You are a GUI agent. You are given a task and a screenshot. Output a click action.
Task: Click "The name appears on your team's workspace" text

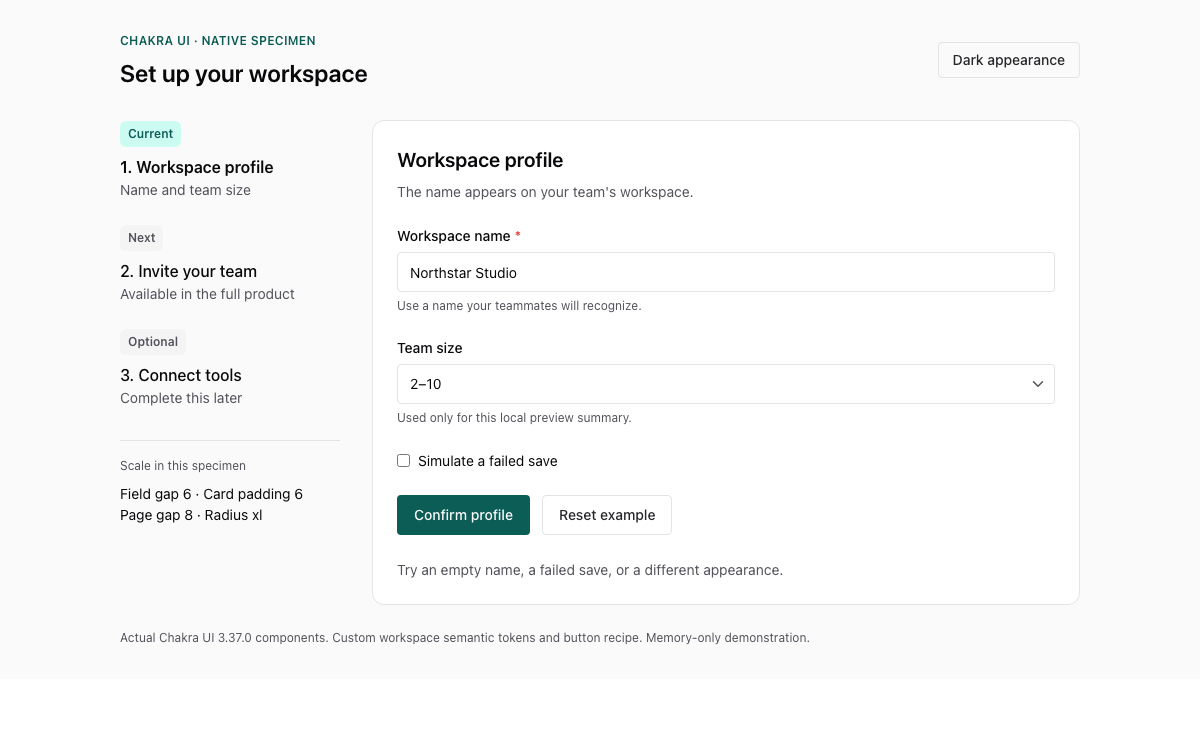pyautogui.click(x=545, y=192)
